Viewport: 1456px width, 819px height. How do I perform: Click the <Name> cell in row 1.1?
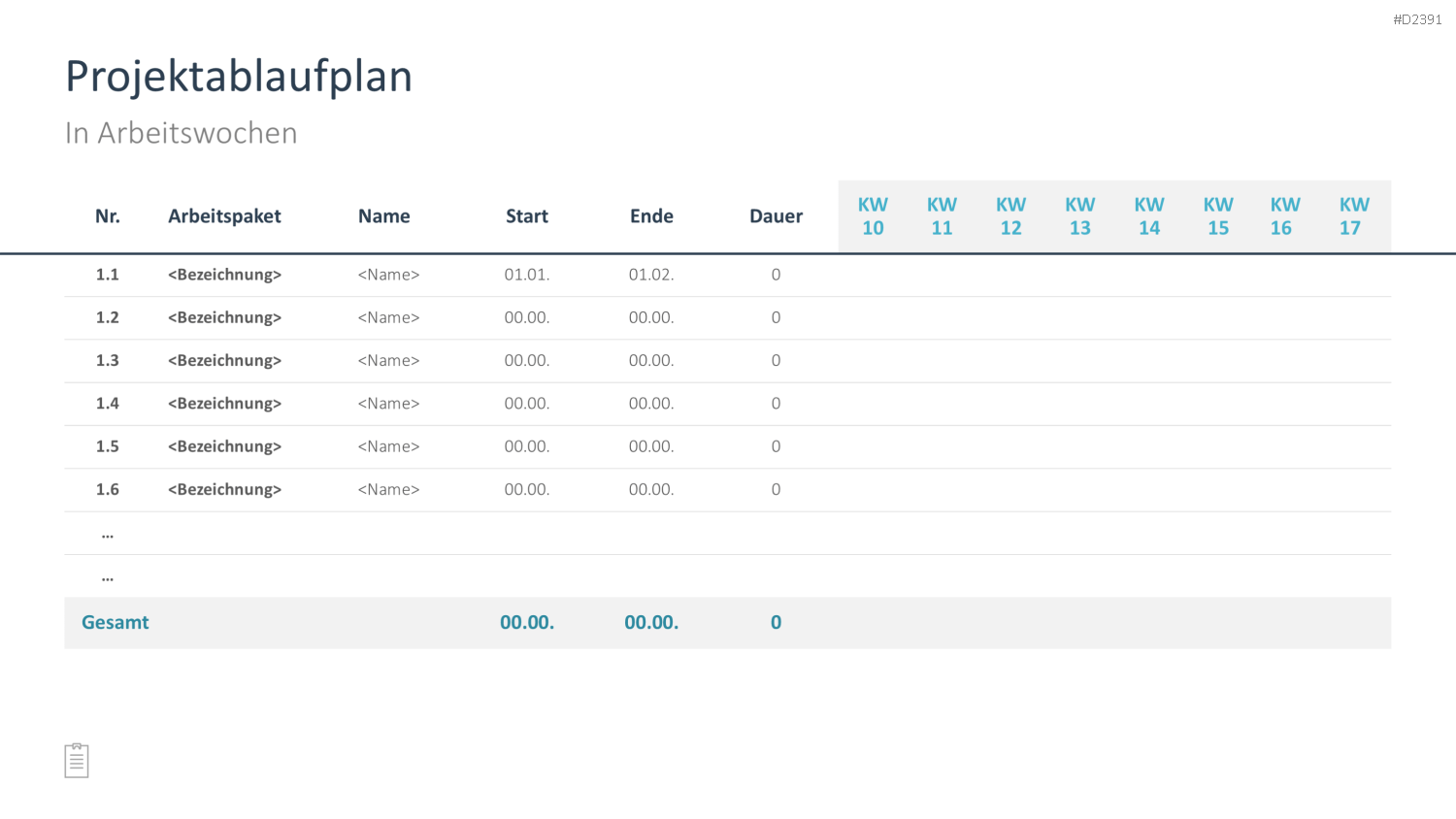point(388,275)
